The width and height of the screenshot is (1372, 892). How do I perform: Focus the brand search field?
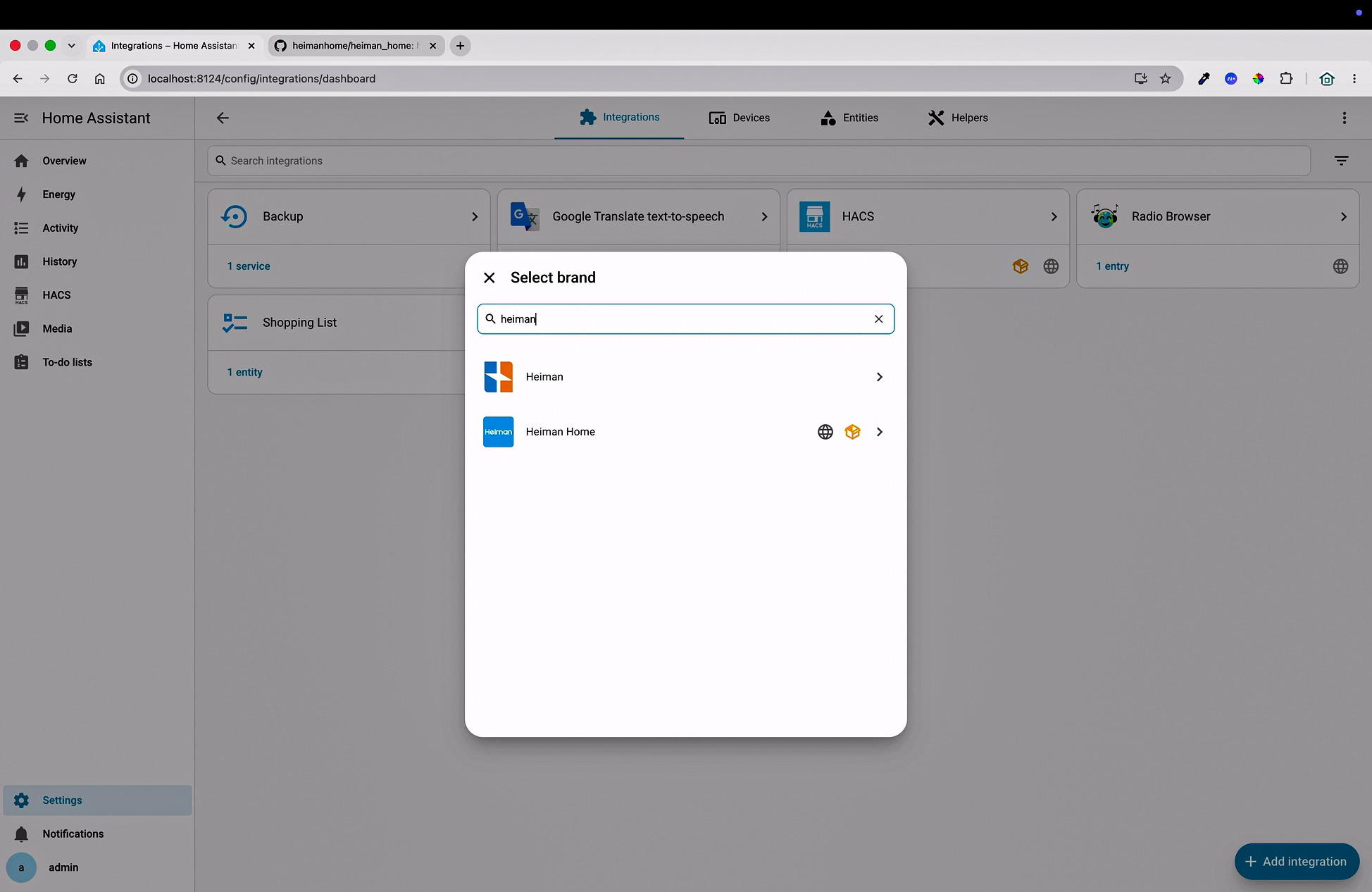coord(685,319)
